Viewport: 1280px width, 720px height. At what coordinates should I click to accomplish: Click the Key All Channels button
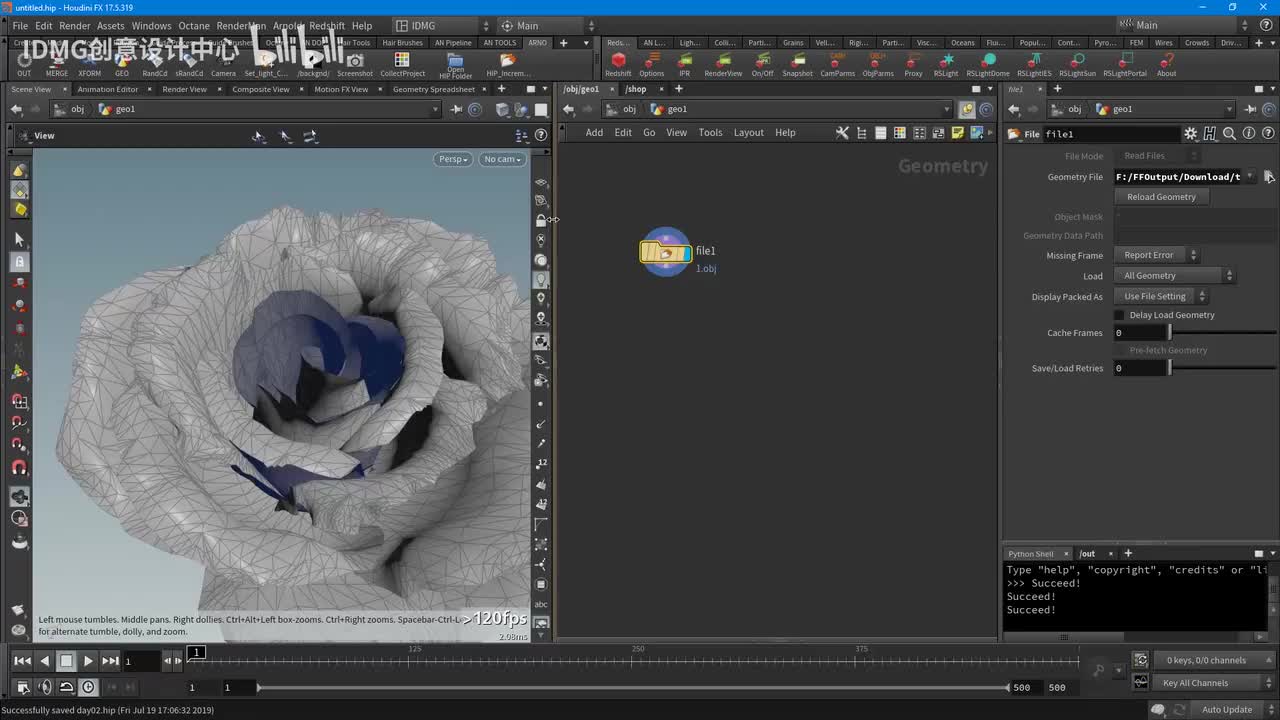point(1195,683)
